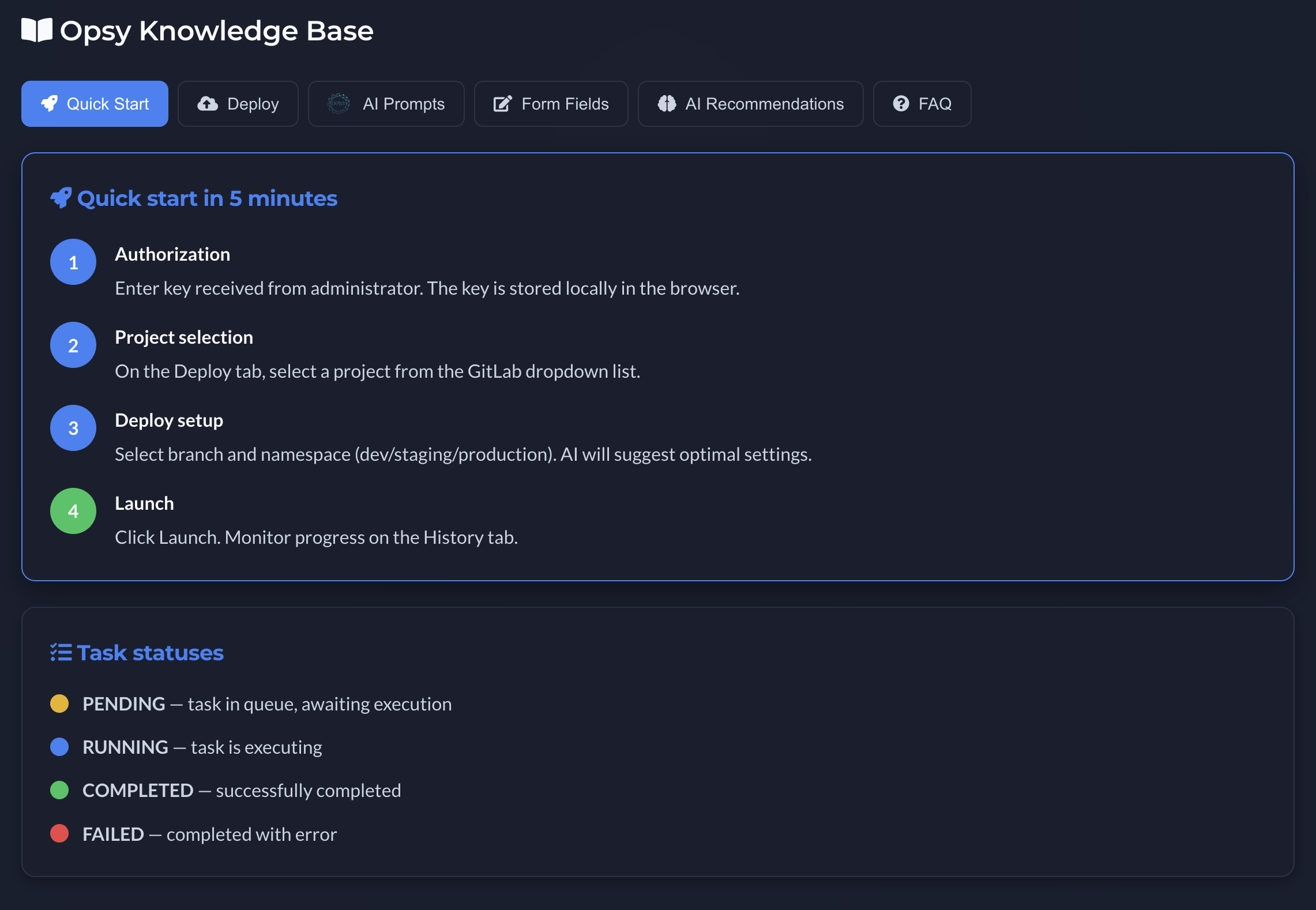
Task: Click the AI Prompts button
Action: pos(386,104)
